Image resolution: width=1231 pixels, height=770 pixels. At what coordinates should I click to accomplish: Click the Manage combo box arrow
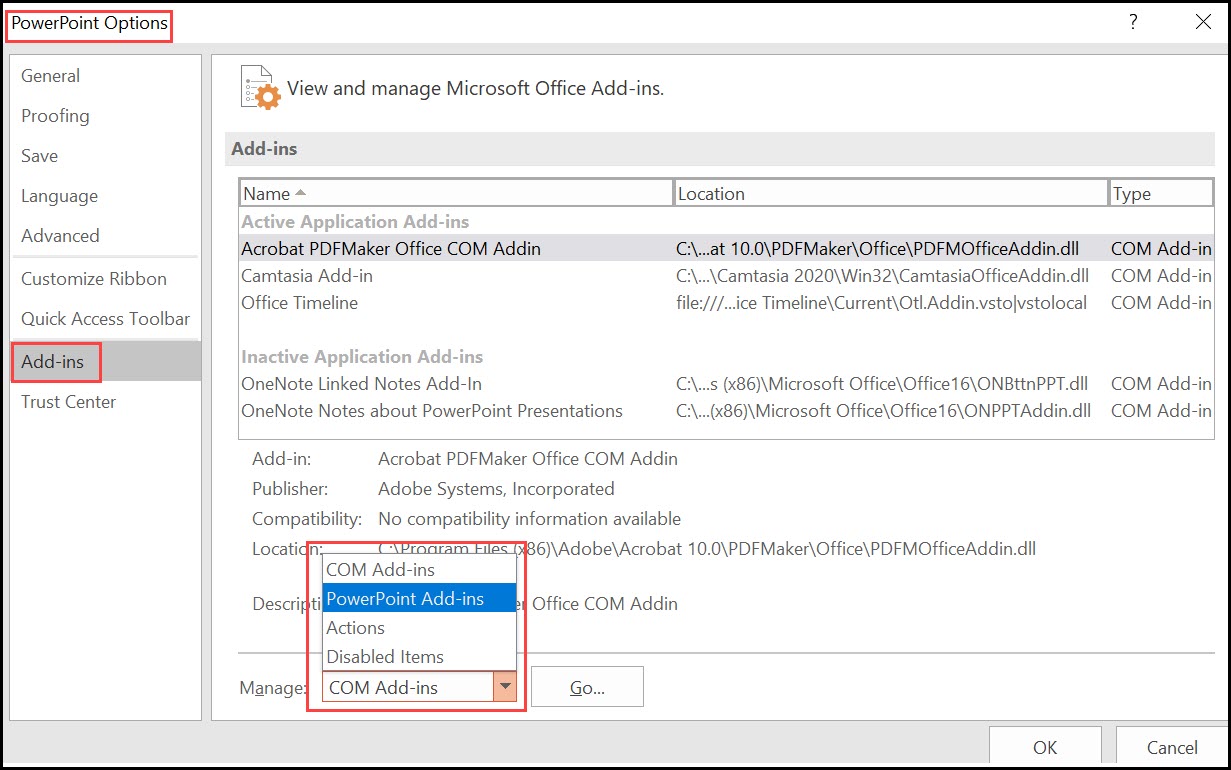point(505,687)
